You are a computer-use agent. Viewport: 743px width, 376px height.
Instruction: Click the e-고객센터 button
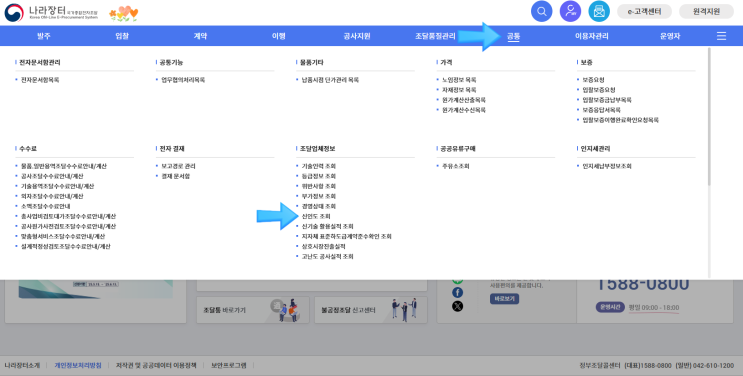pyautogui.click(x=644, y=11)
